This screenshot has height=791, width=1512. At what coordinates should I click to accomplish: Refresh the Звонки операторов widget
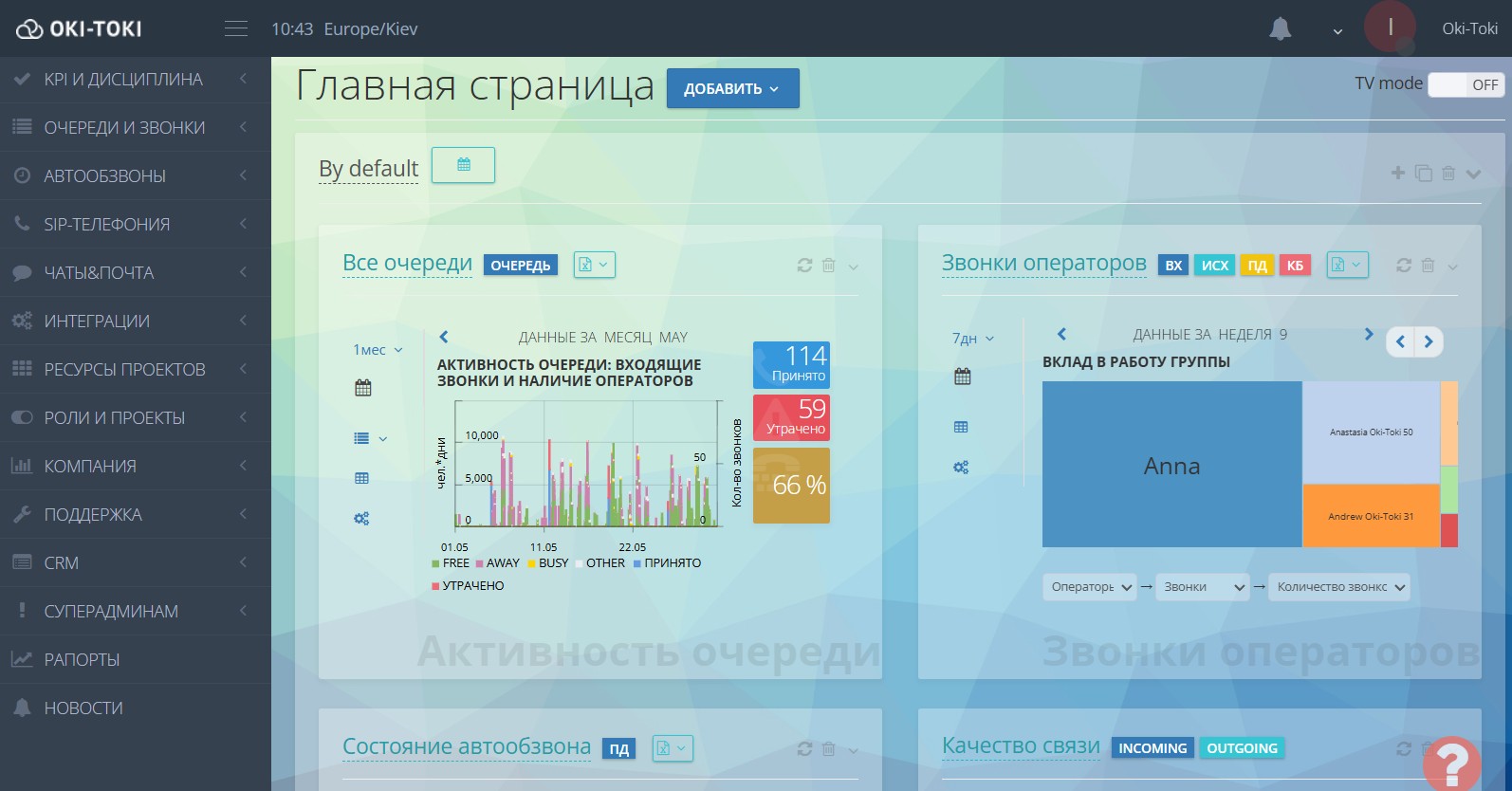pos(1404,266)
